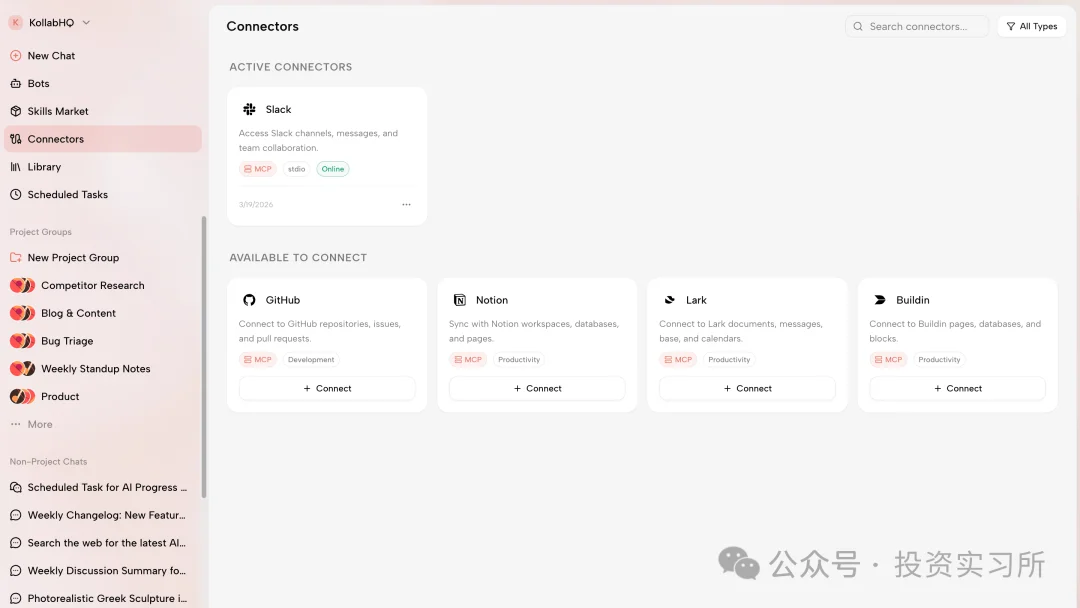This screenshot has width=1080, height=608.
Task: Open the All Types filter dropdown
Action: pyautogui.click(x=1031, y=26)
